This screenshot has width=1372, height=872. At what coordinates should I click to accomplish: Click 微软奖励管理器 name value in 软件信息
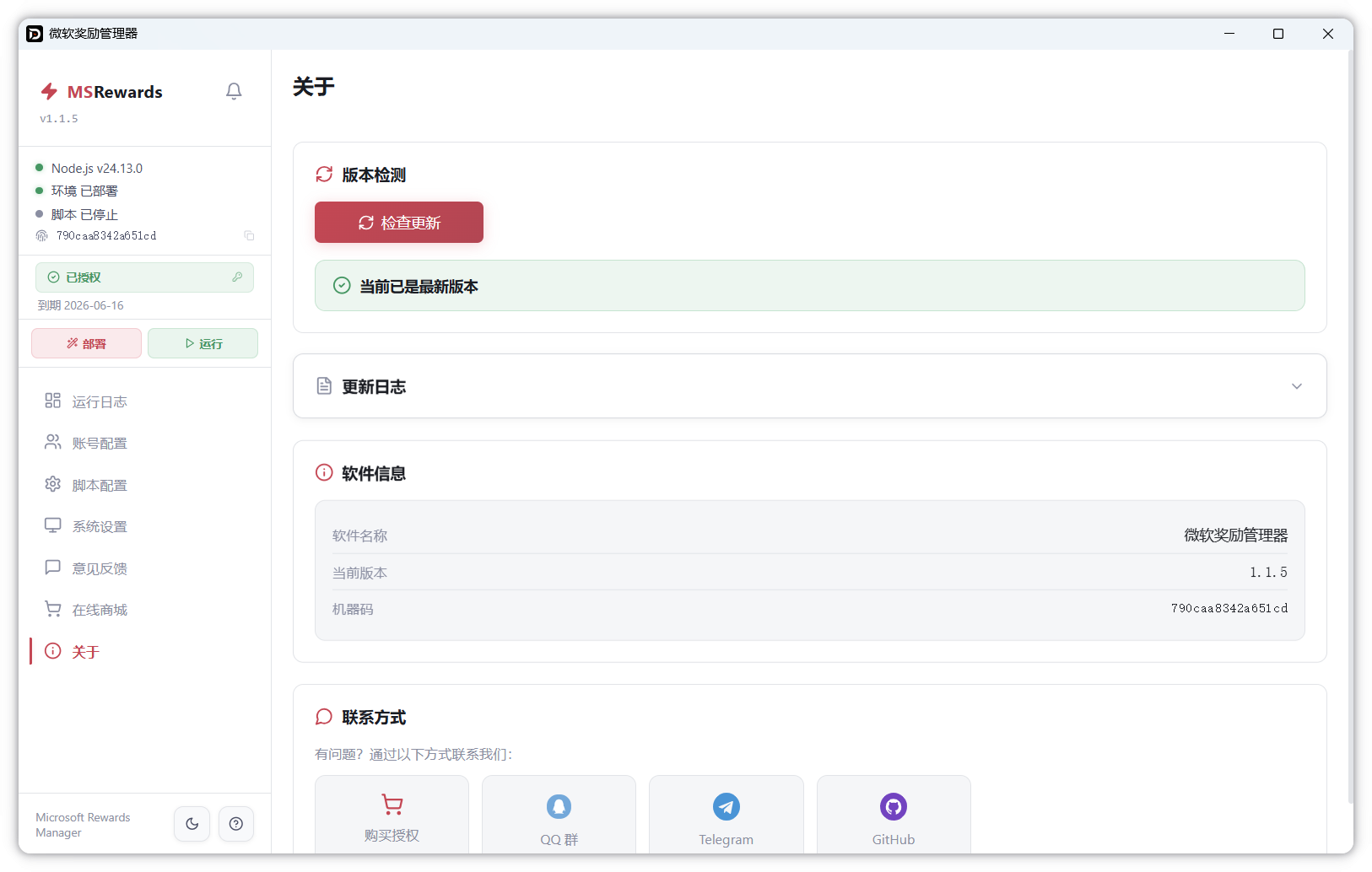(1236, 536)
